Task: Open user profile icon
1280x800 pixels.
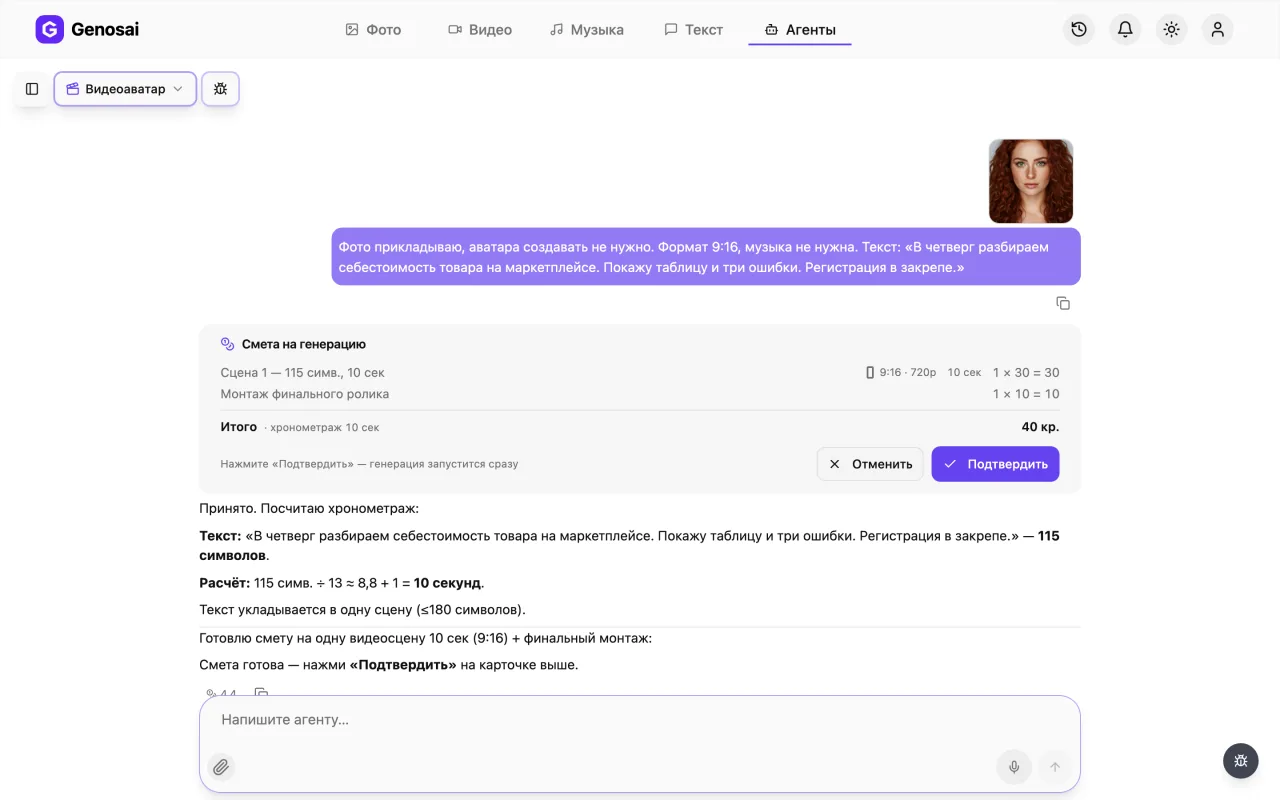Action: point(1217,29)
